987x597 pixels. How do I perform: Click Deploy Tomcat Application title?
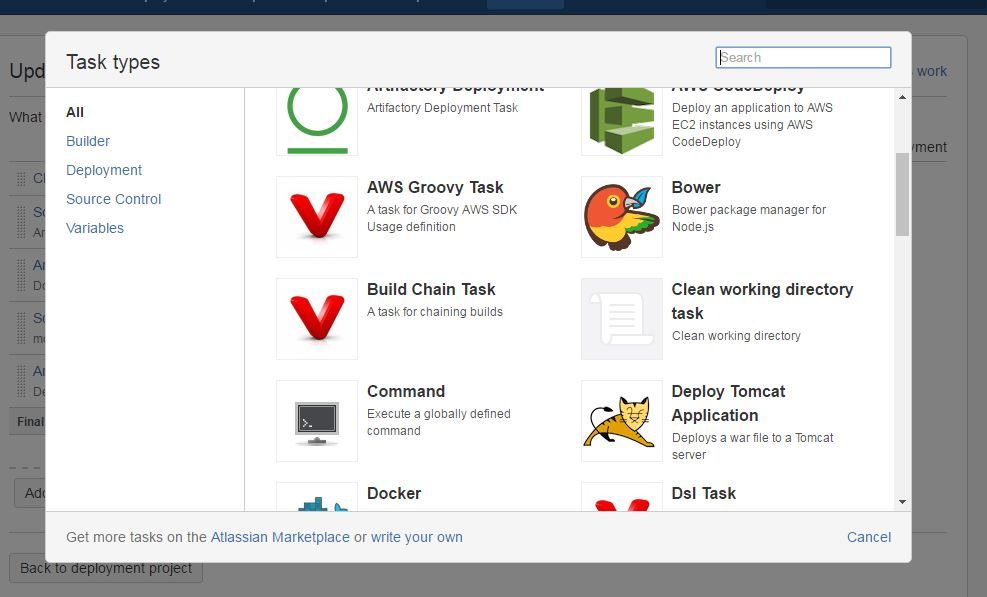tap(728, 404)
